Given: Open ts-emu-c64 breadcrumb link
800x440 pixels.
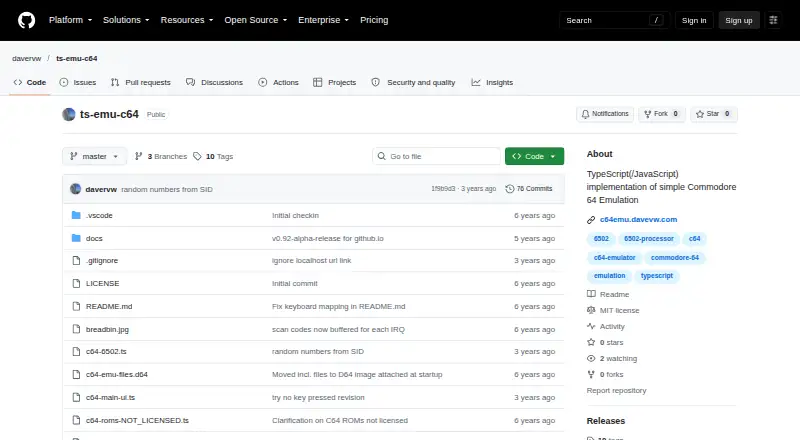Looking at the screenshot, I should 77,58.
